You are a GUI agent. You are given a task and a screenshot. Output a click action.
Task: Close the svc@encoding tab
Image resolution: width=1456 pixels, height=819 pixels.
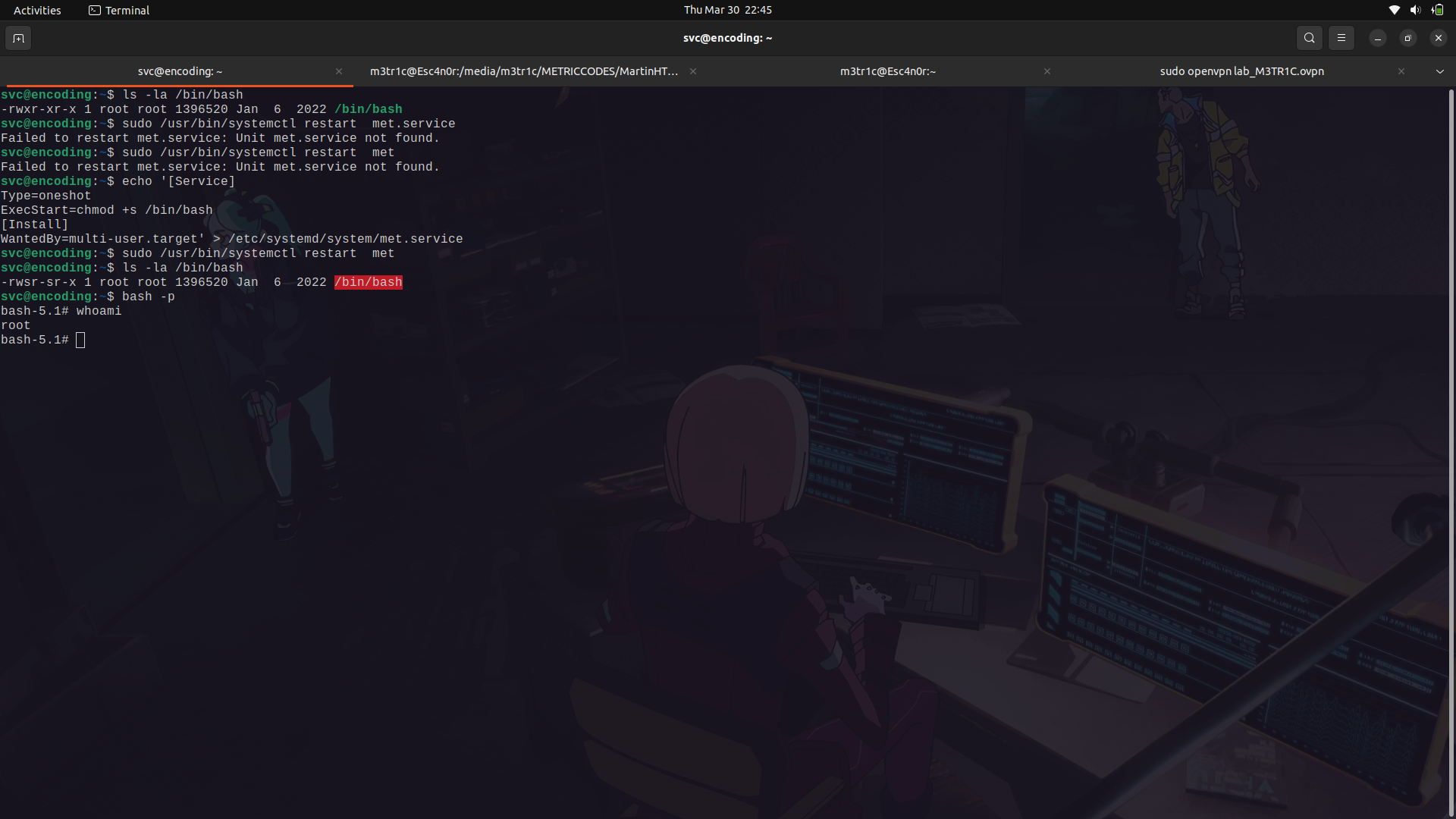[339, 71]
